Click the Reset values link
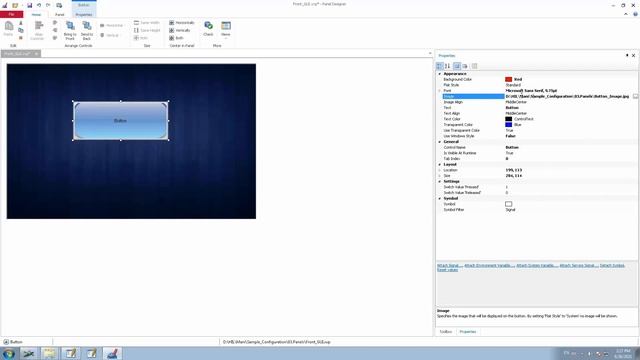640x360 pixels. pyautogui.click(x=447, y=270)
